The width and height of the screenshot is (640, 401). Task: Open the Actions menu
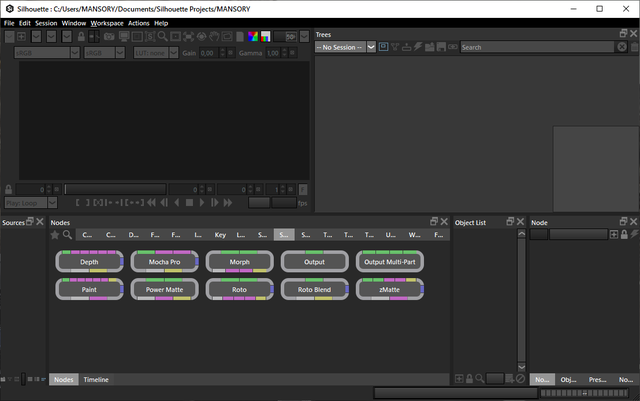tap(139, 23)
